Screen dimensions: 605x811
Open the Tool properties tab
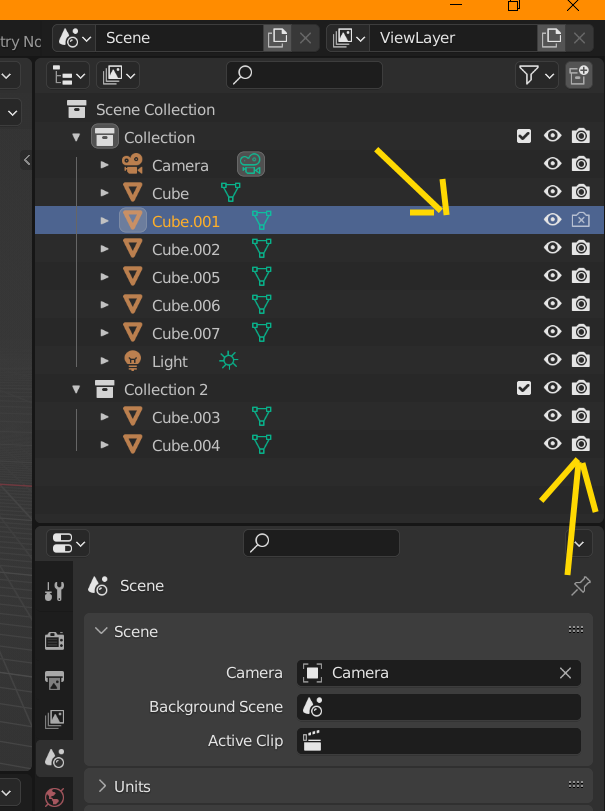(54, 592)
